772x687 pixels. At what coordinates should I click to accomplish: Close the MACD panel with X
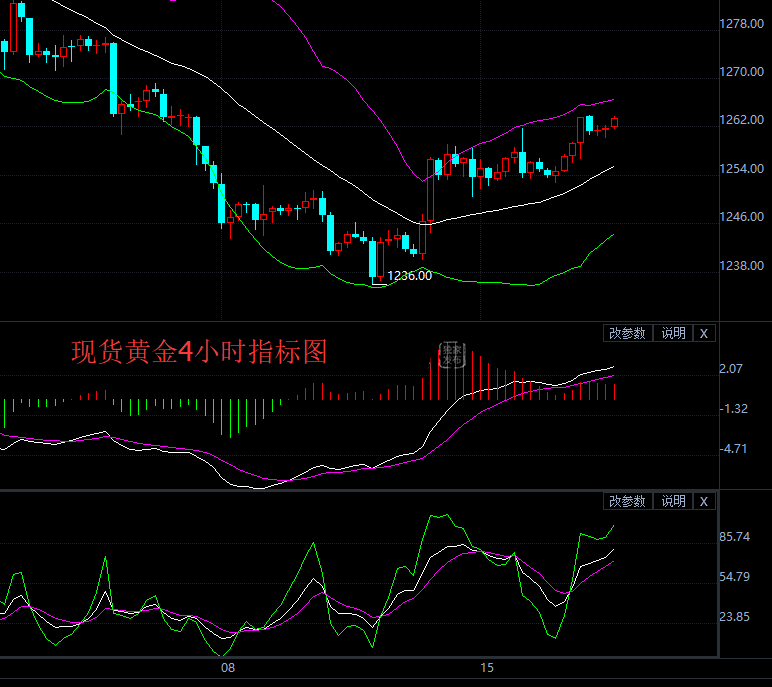pos(703,333)
